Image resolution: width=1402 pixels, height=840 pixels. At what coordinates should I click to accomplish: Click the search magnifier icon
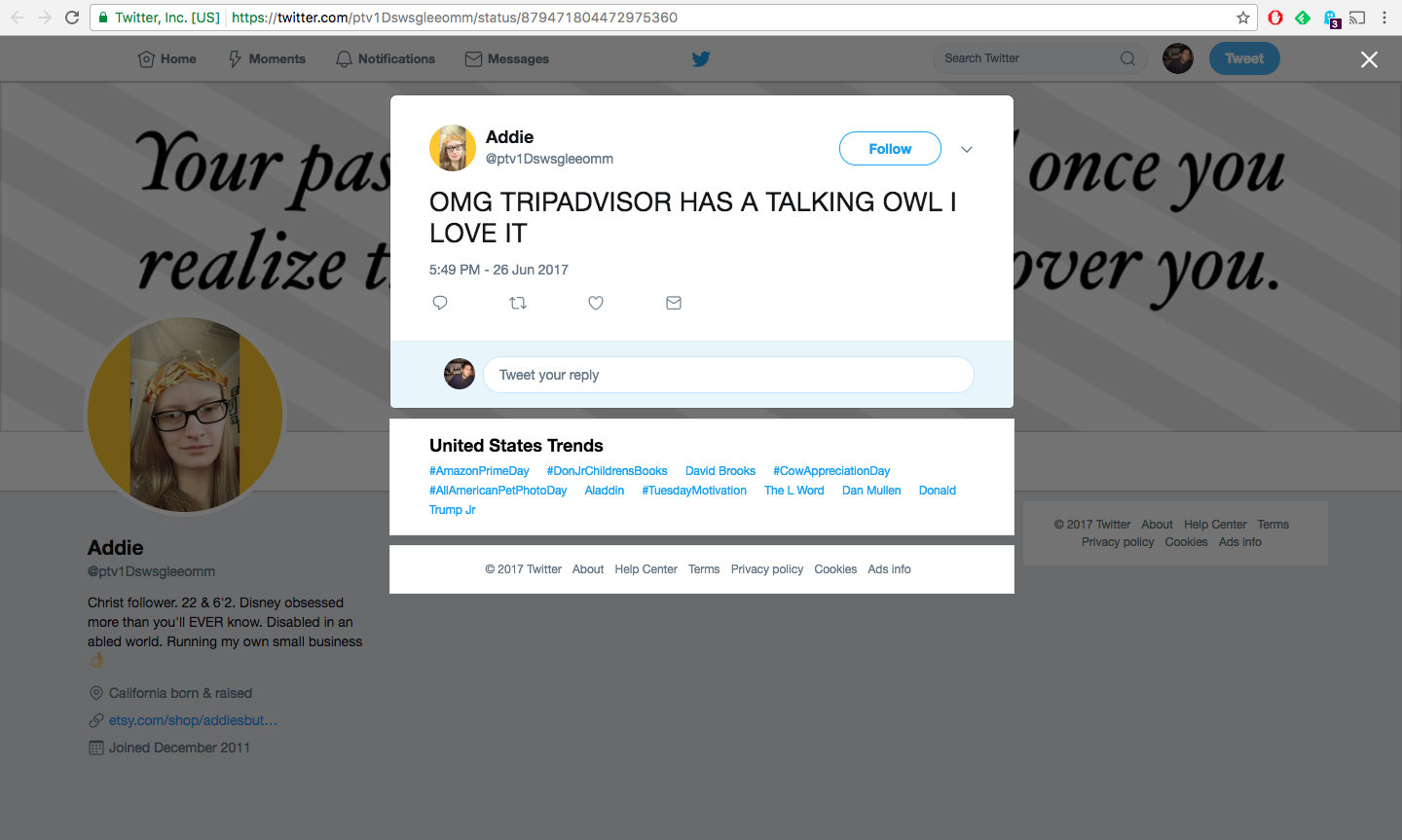1127,58
